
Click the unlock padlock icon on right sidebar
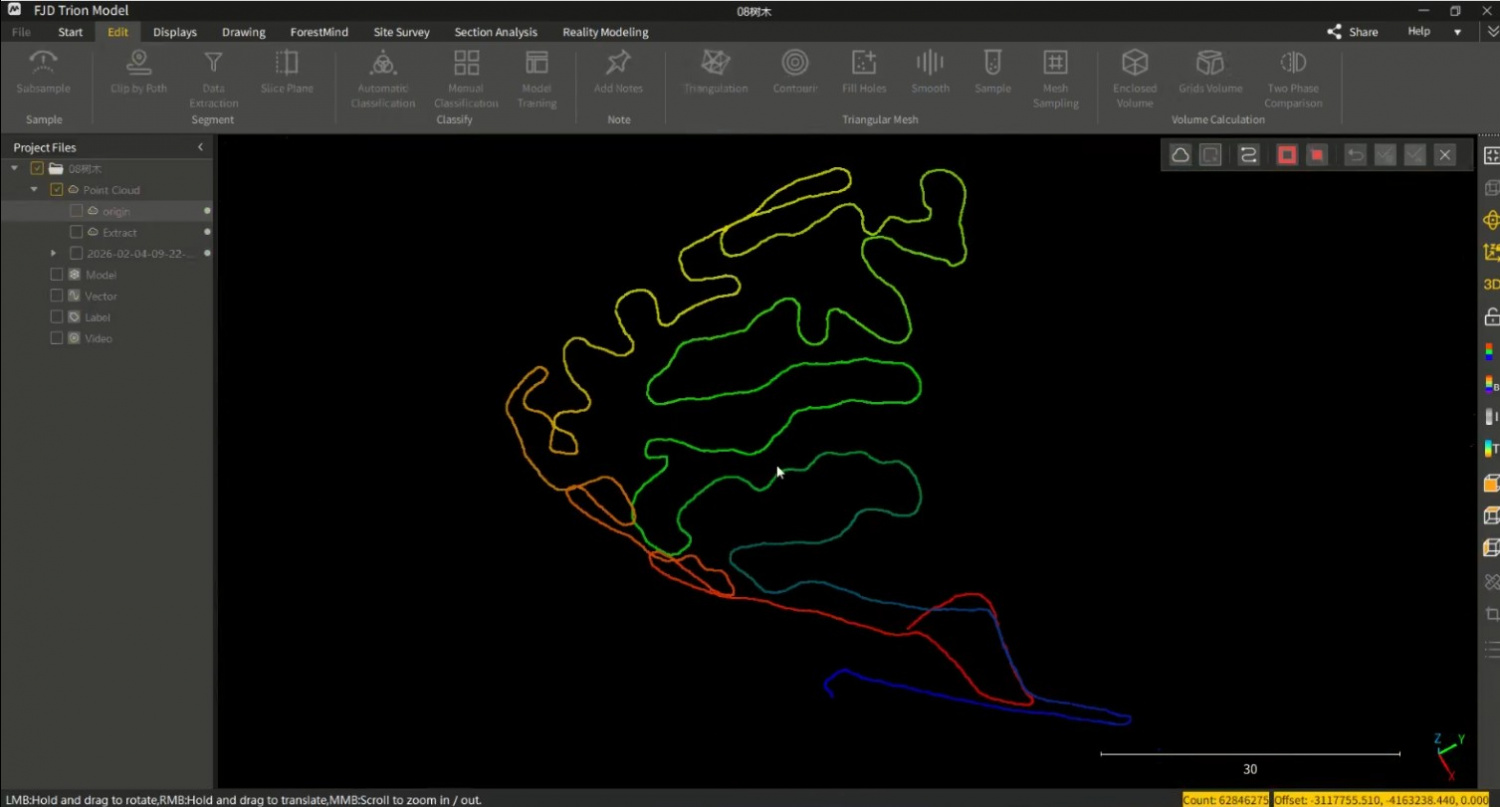pos(1490,317)
